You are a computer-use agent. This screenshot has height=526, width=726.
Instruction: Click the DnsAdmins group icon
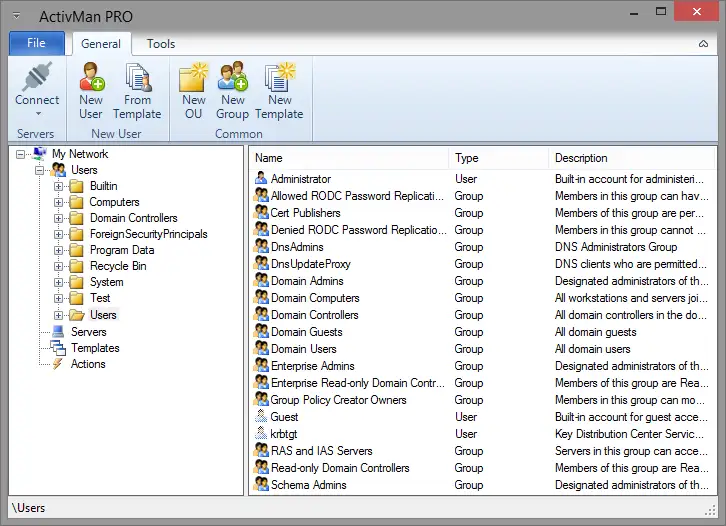[x=261, y=246]
